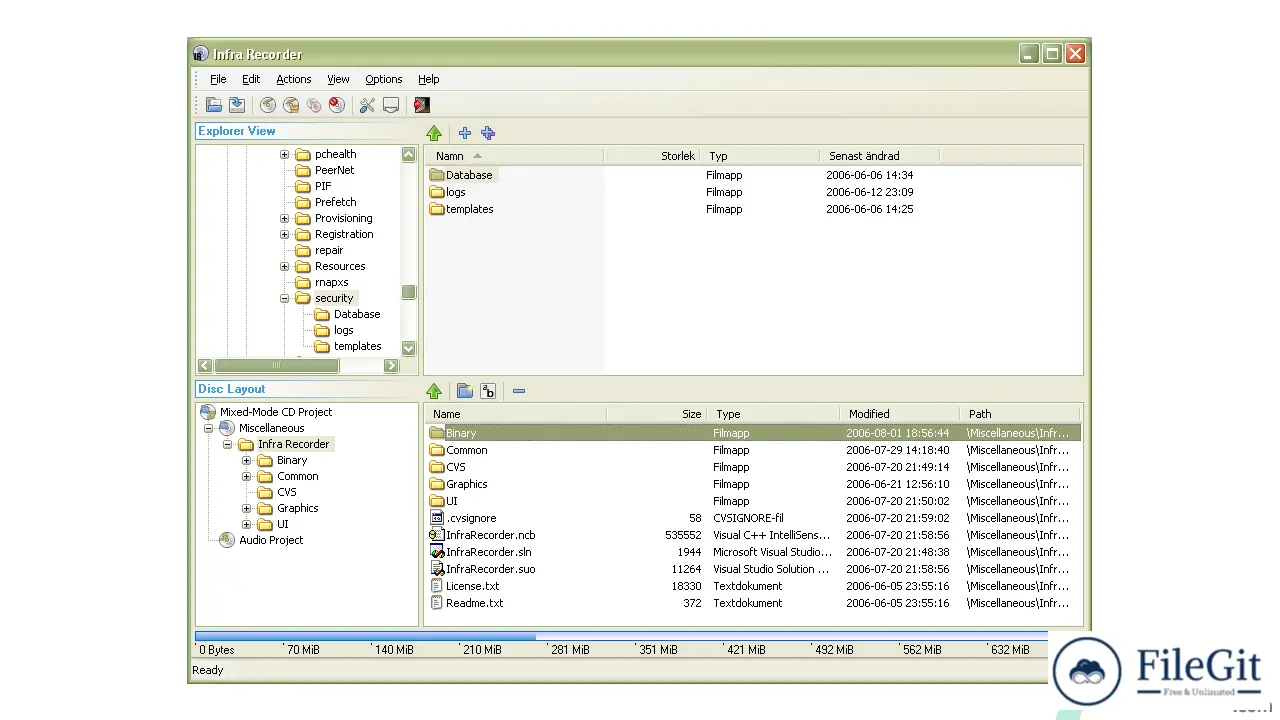1280x720 pixels.
Task: Click the Explorer tree scroll down arrow
Action: pos(408,348)
